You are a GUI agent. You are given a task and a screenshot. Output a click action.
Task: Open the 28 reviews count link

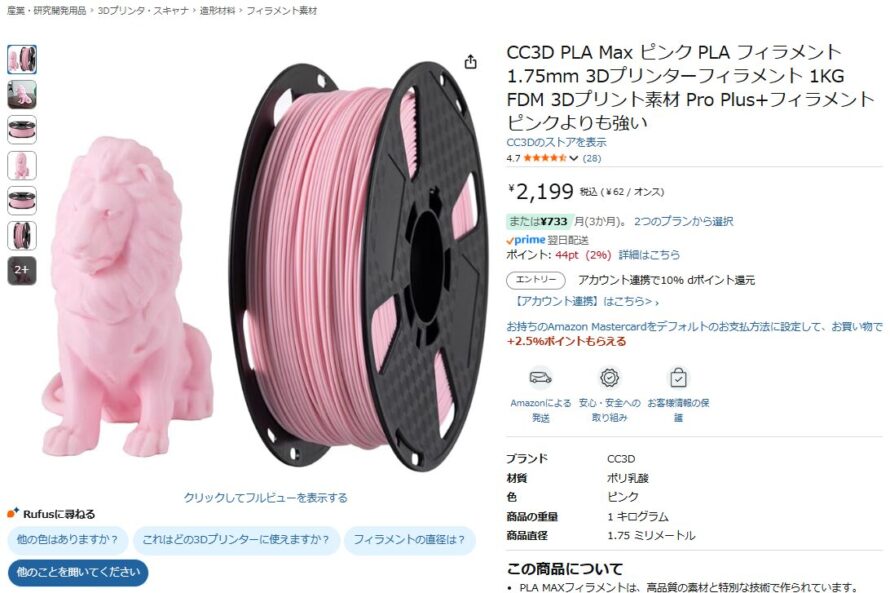pyautogui.click(x=591, y=158)
